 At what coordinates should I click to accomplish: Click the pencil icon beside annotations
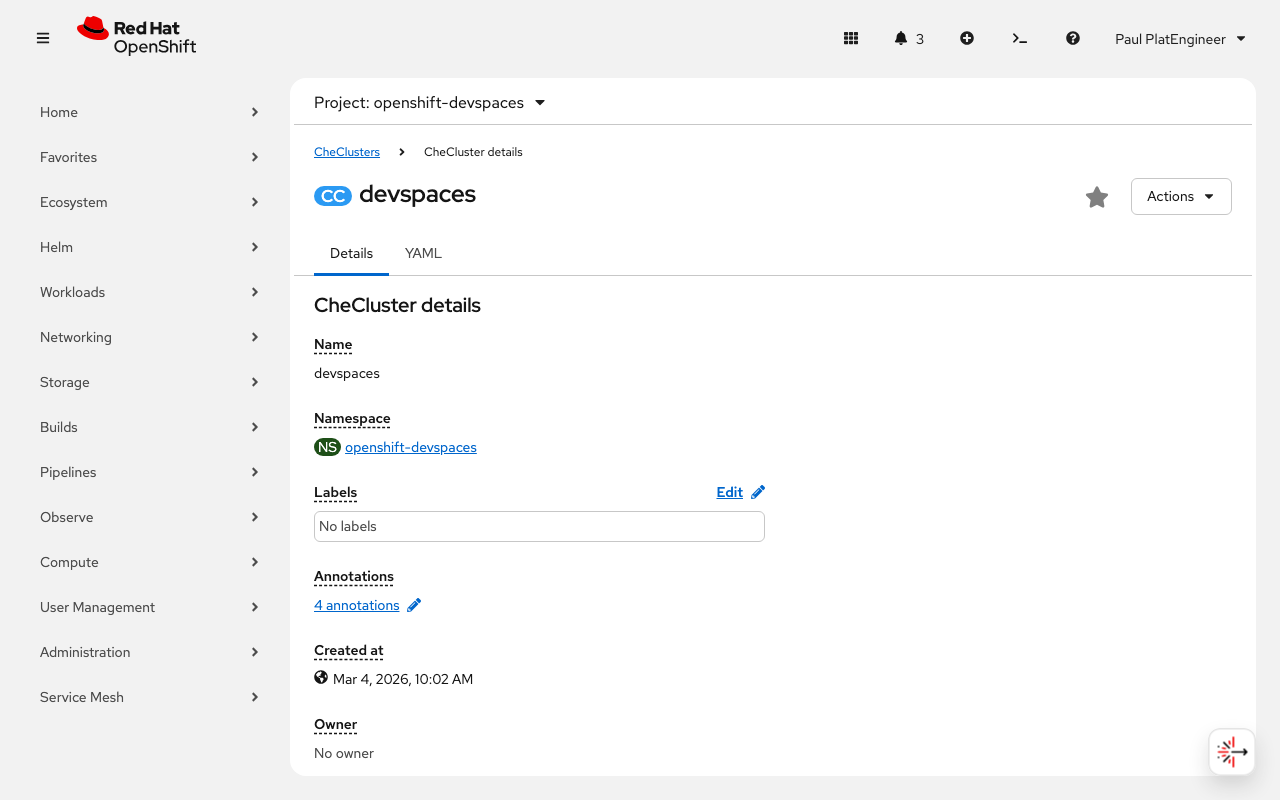[x=414, y=605]
